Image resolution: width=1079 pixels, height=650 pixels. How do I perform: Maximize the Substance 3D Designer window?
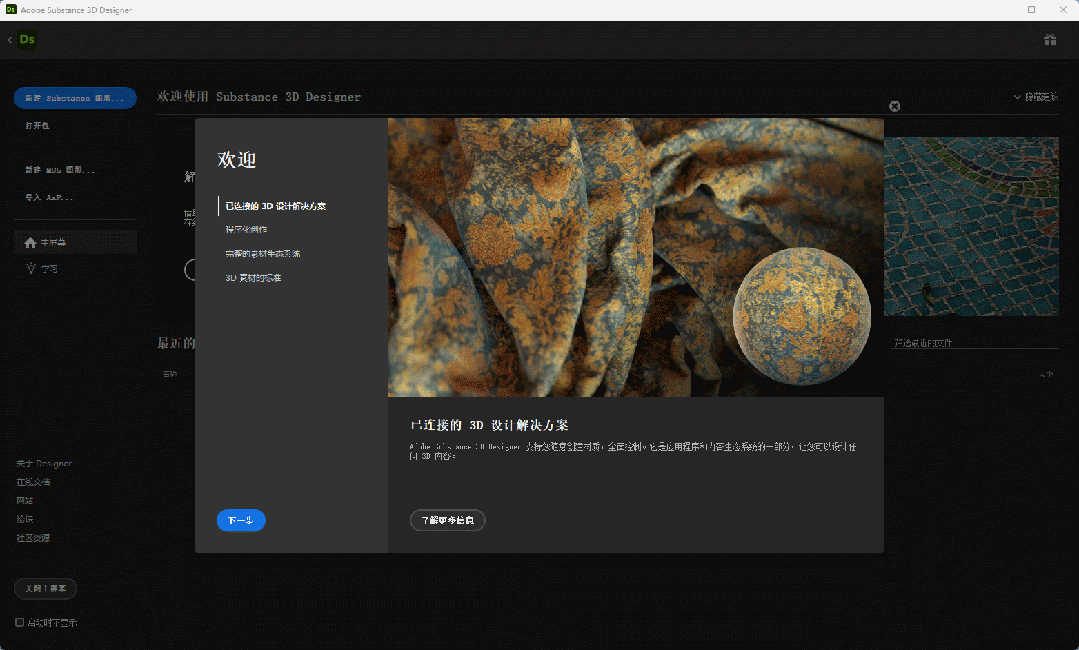click(1032, 10)
